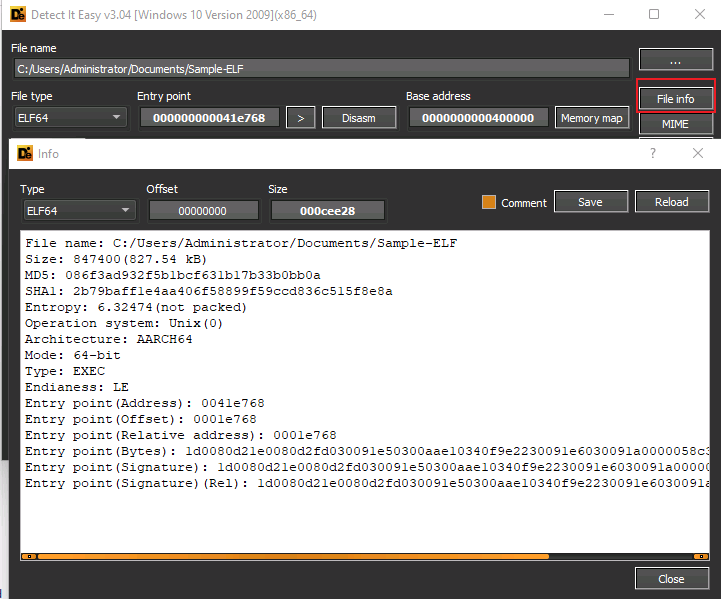
Task: Open the Memory map view
Action: [592, 118]
